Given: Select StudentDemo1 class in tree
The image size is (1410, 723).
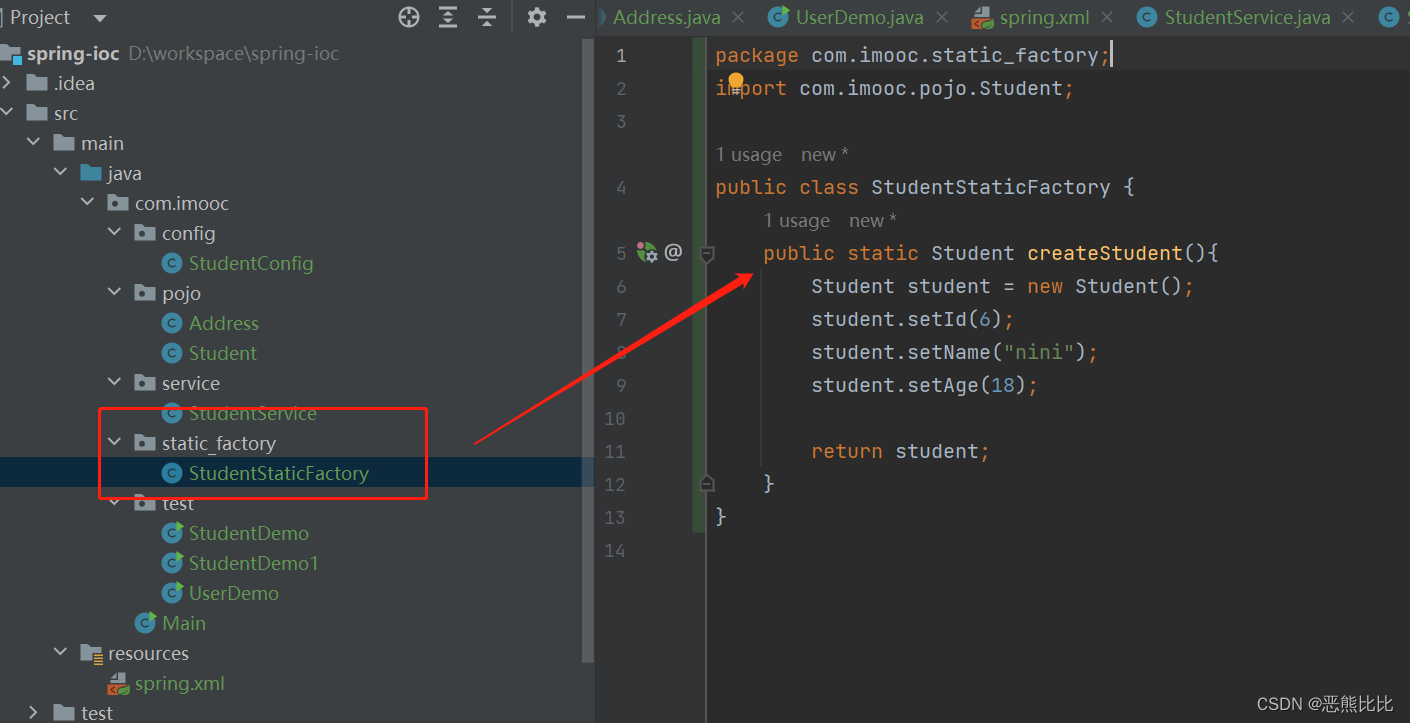Looking at the screenshot, I should tap(254, 563).
